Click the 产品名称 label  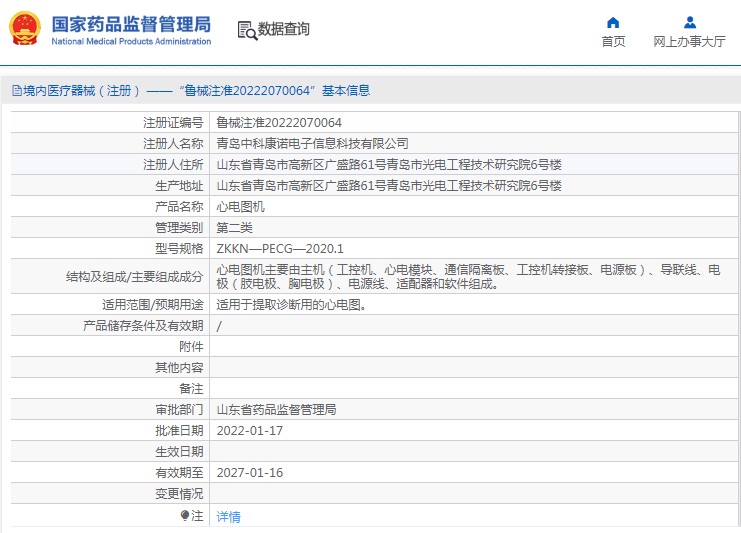click(x=179, y=207)
